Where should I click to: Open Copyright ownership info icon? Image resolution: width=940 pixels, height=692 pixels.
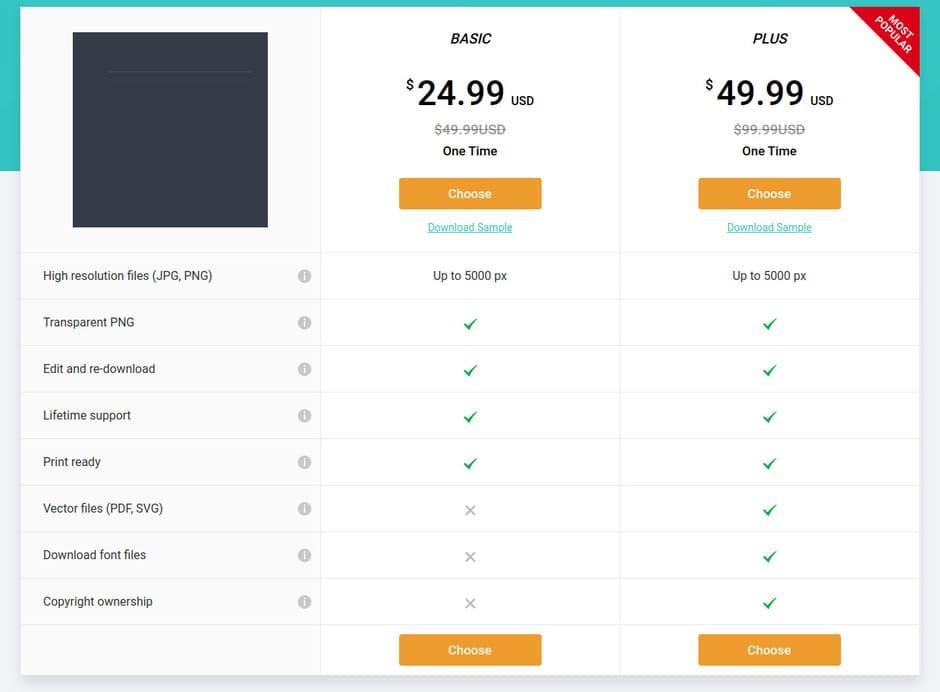pyautogui.click(x=304, y=602)
